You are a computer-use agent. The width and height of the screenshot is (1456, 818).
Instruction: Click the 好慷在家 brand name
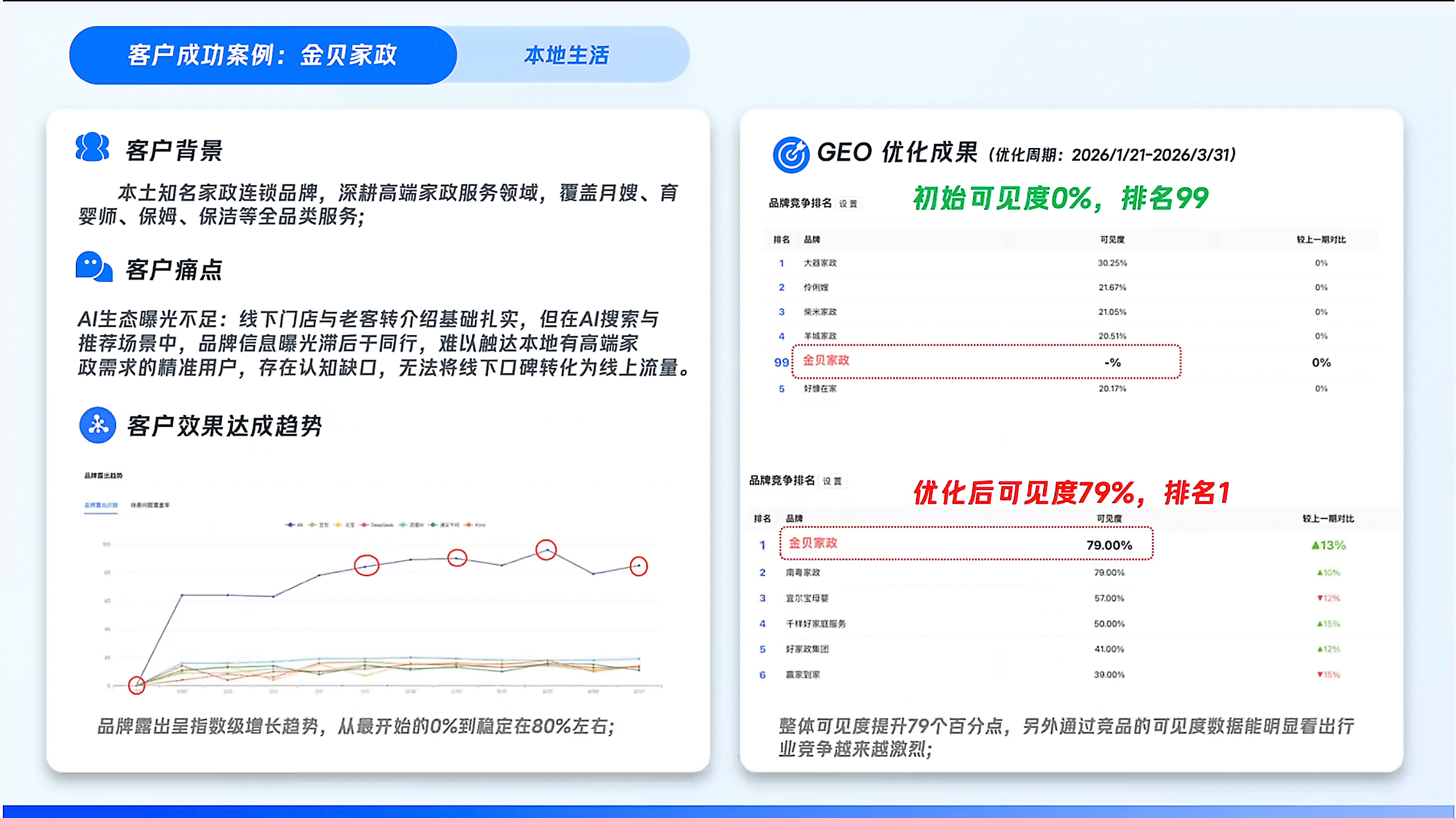820,389
